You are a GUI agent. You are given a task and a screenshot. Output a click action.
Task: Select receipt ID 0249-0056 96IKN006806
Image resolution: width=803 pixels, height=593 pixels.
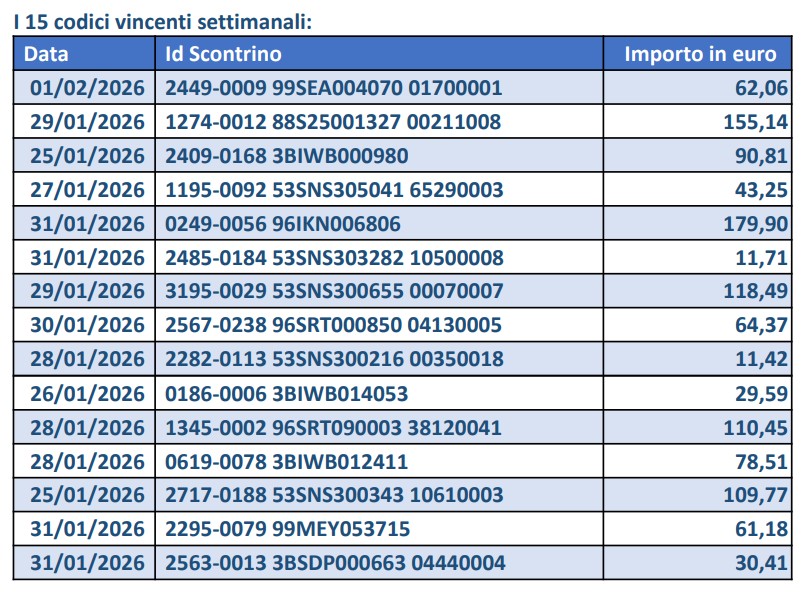click(x=284, y=223)
